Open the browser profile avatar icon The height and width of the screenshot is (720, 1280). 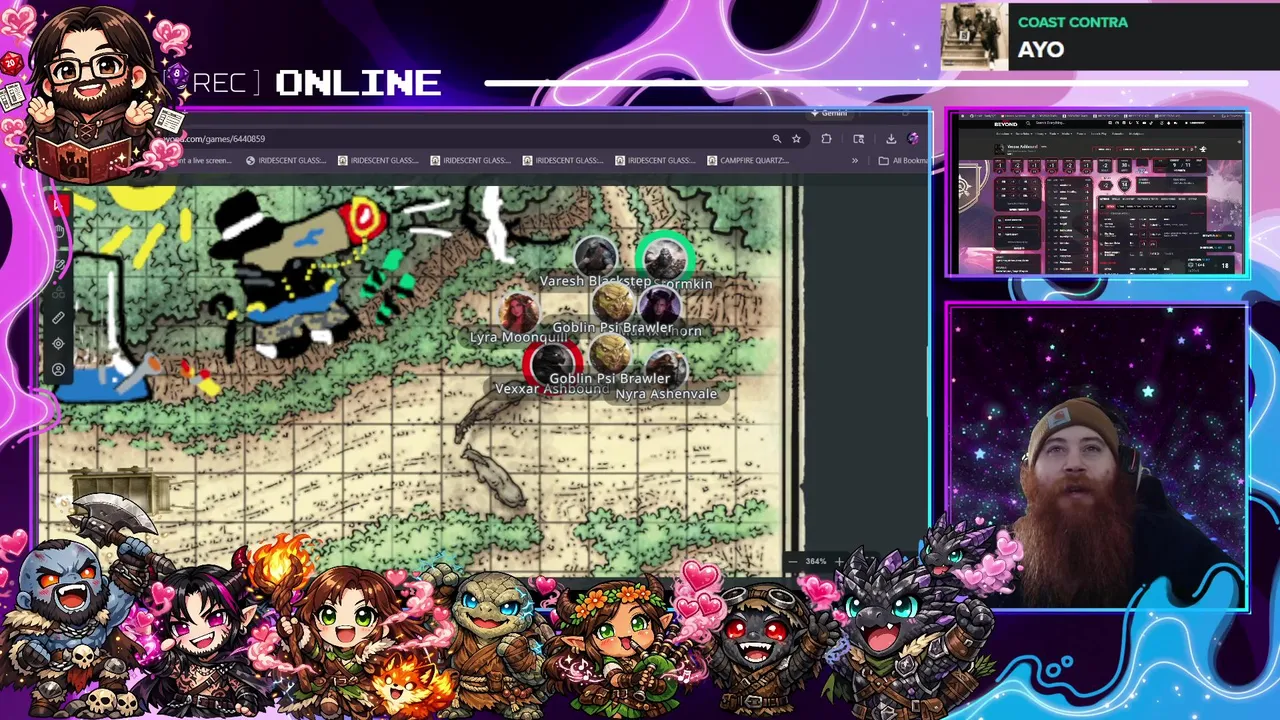pos(913,138)
